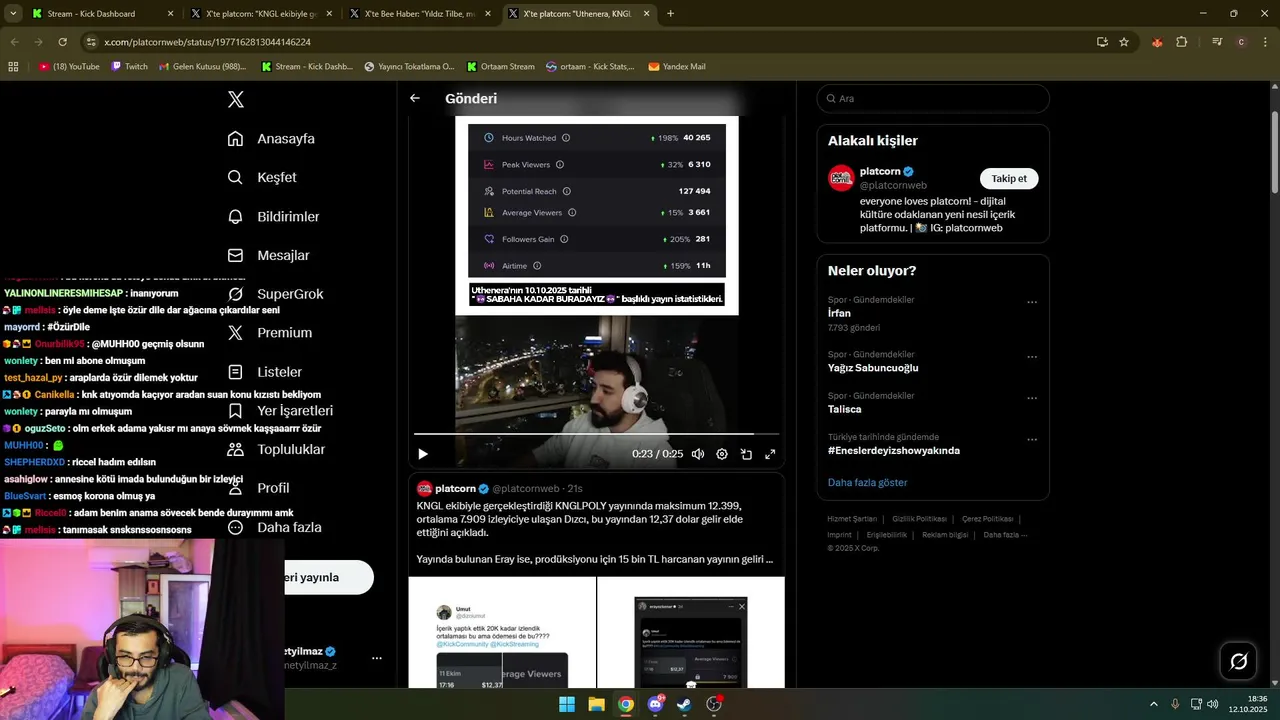
Task: Open SuperGrok in the sidebar
Action: tap(275, 294)
